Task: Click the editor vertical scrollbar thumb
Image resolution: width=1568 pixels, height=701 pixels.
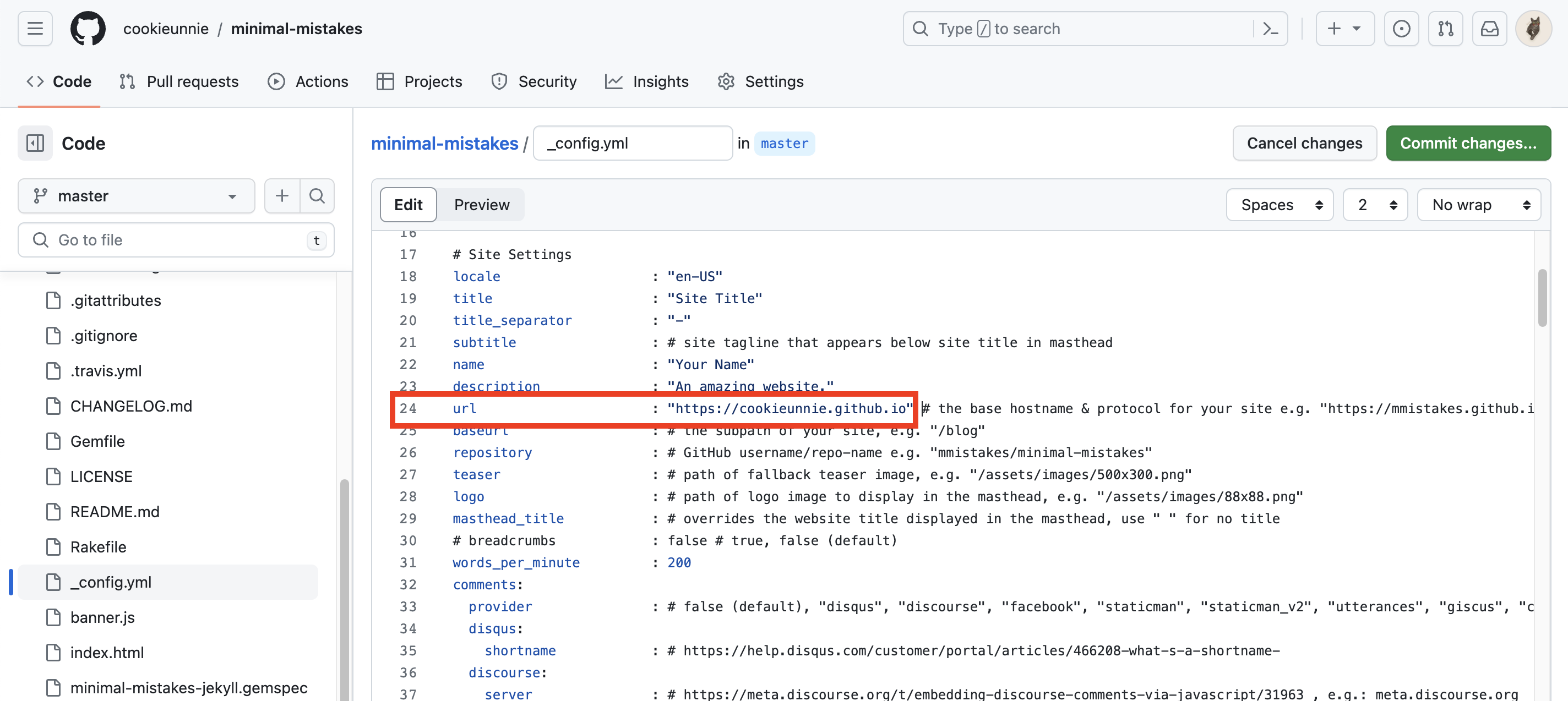Action: pyautogui.click(x=1542, y=298)
